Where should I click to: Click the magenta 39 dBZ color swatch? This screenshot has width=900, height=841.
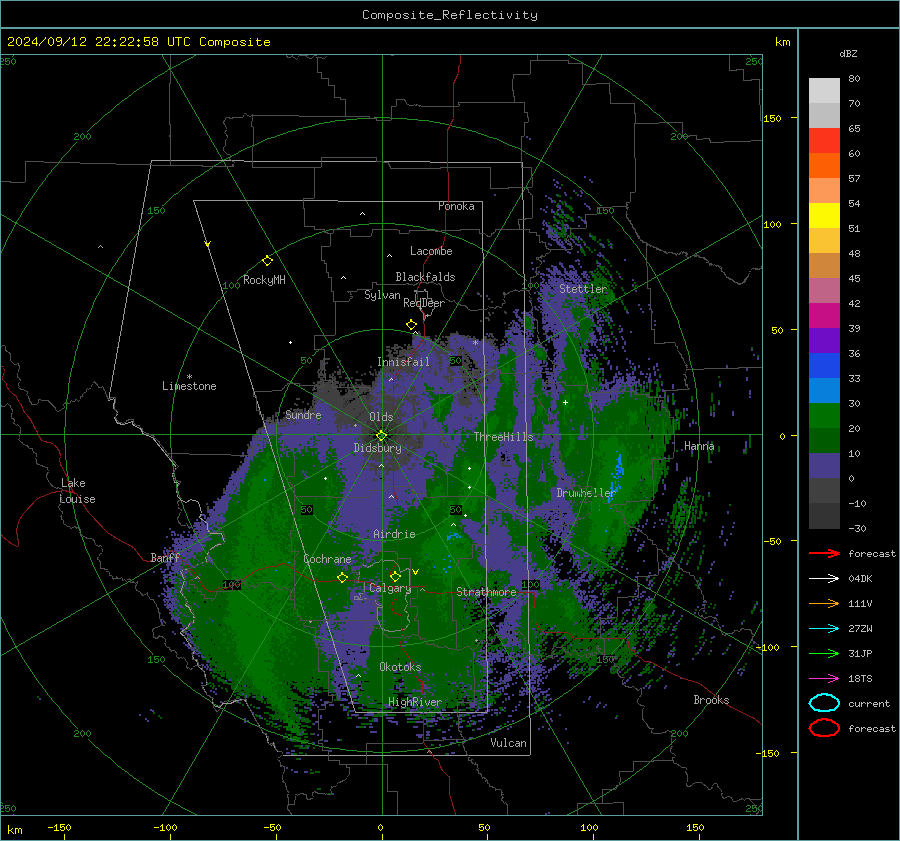pyautogui.click(x=824, y=316)
